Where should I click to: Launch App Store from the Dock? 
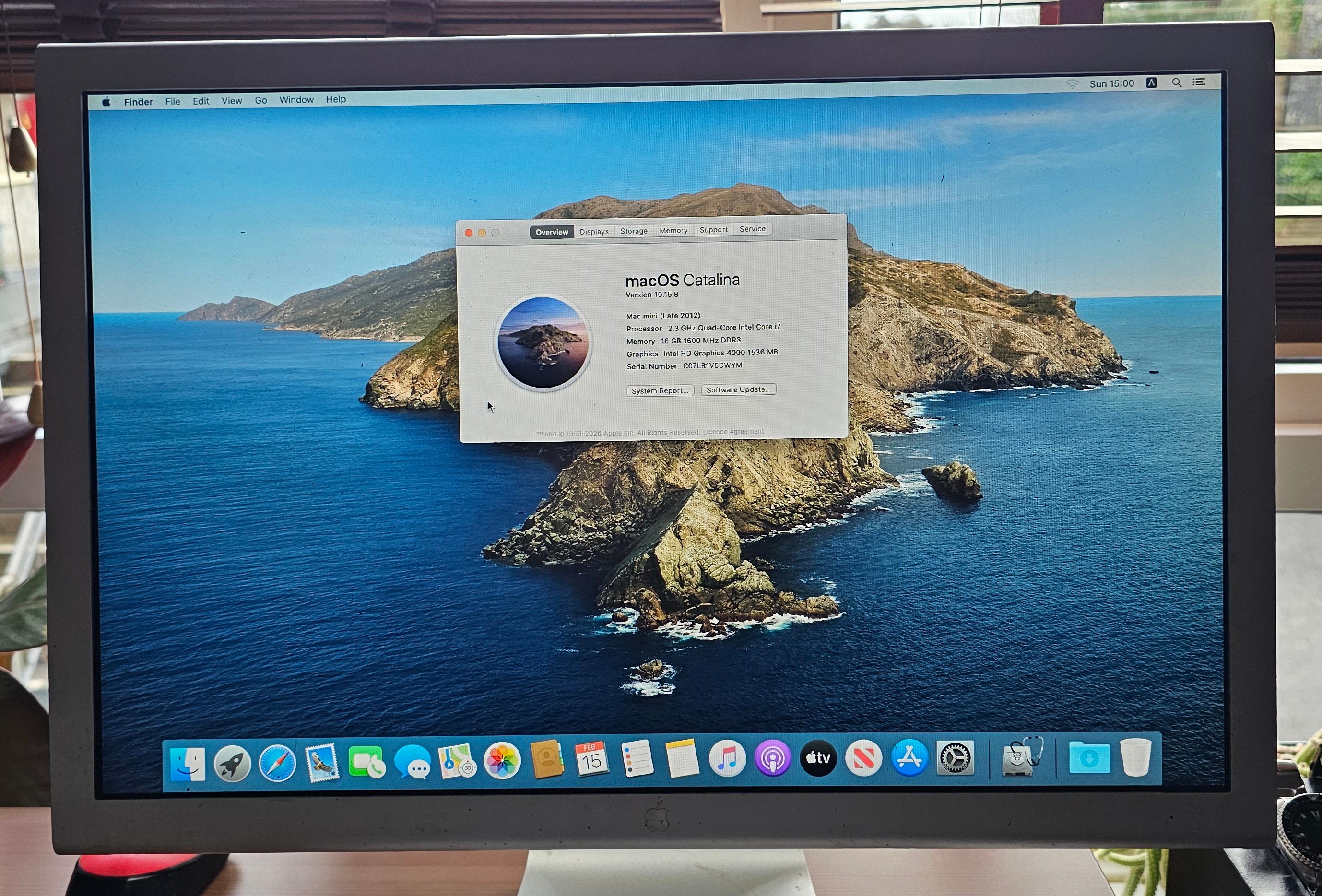click(909, 757)
